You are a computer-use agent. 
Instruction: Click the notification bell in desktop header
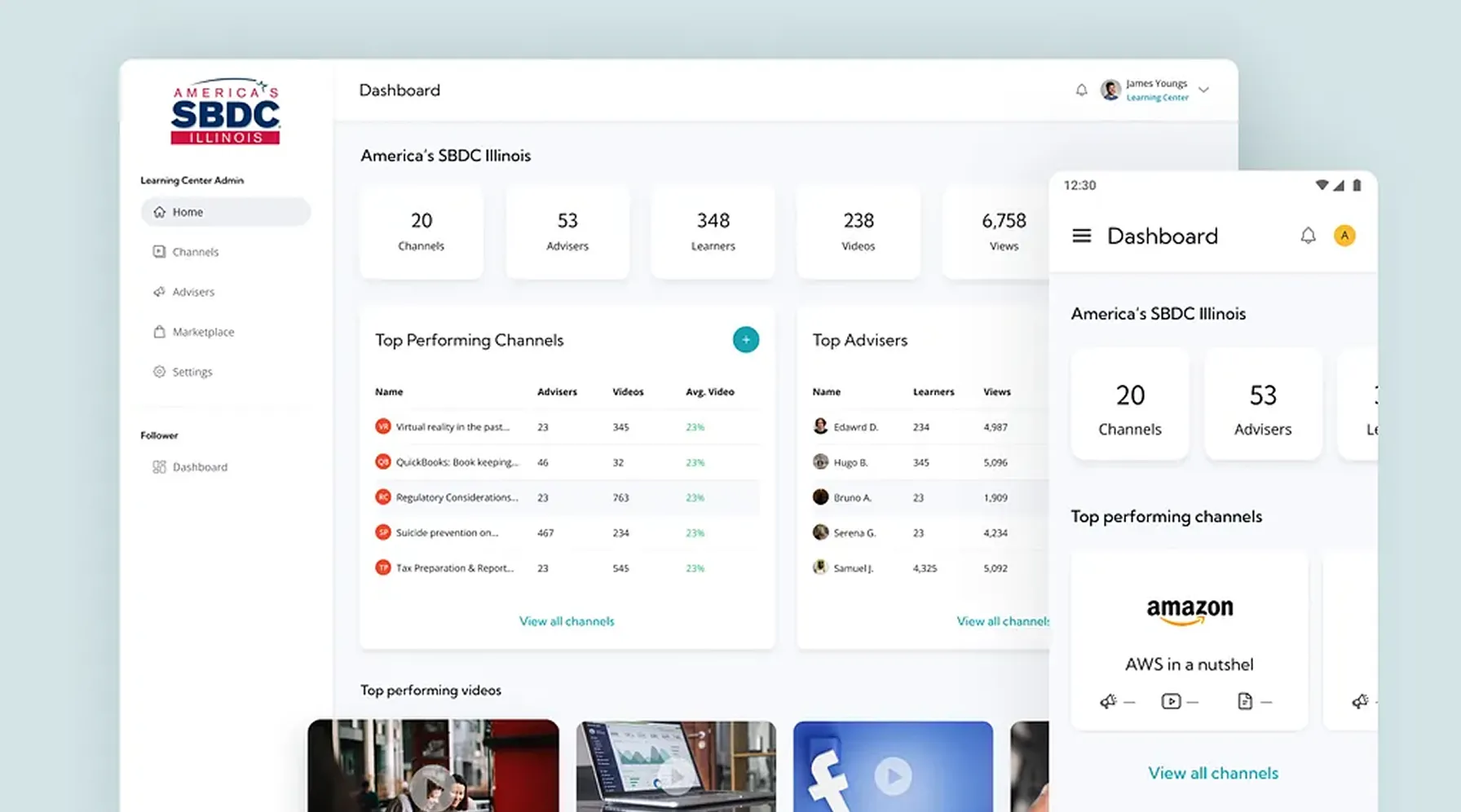pyautogui.click(x=1081, y=90)
